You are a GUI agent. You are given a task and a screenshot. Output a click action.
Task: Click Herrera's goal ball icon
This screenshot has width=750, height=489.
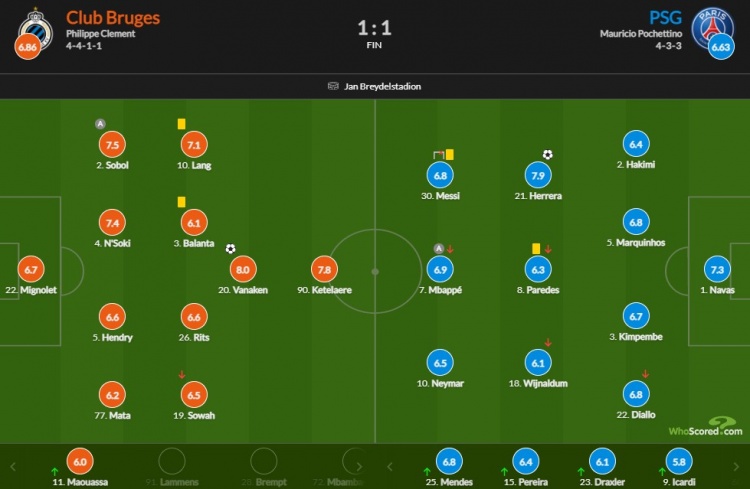click(x=547, y=155)
